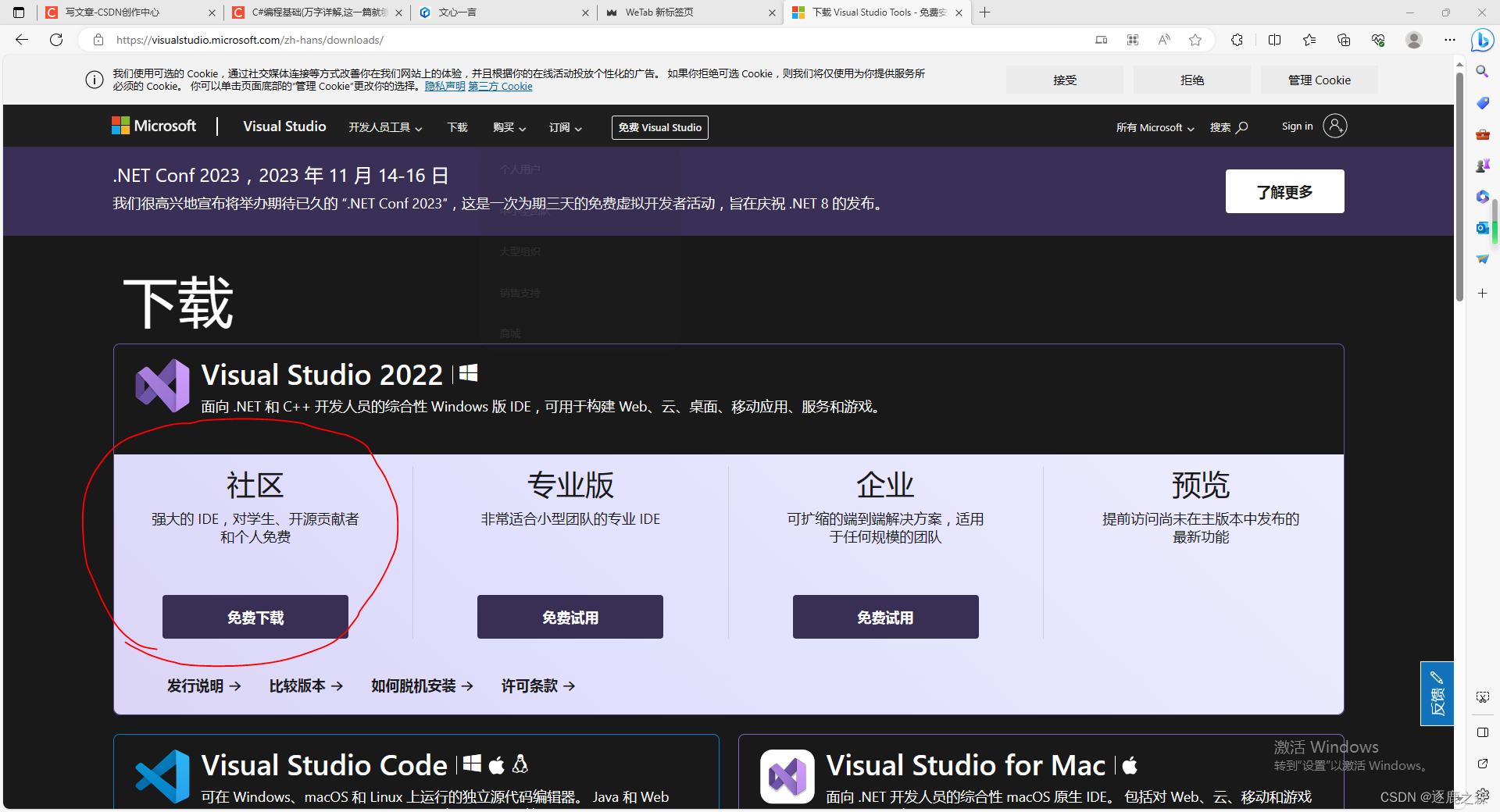Switch to the 文心一言 tab
Screen dimensions: 1500x812
tap(504, 12)
